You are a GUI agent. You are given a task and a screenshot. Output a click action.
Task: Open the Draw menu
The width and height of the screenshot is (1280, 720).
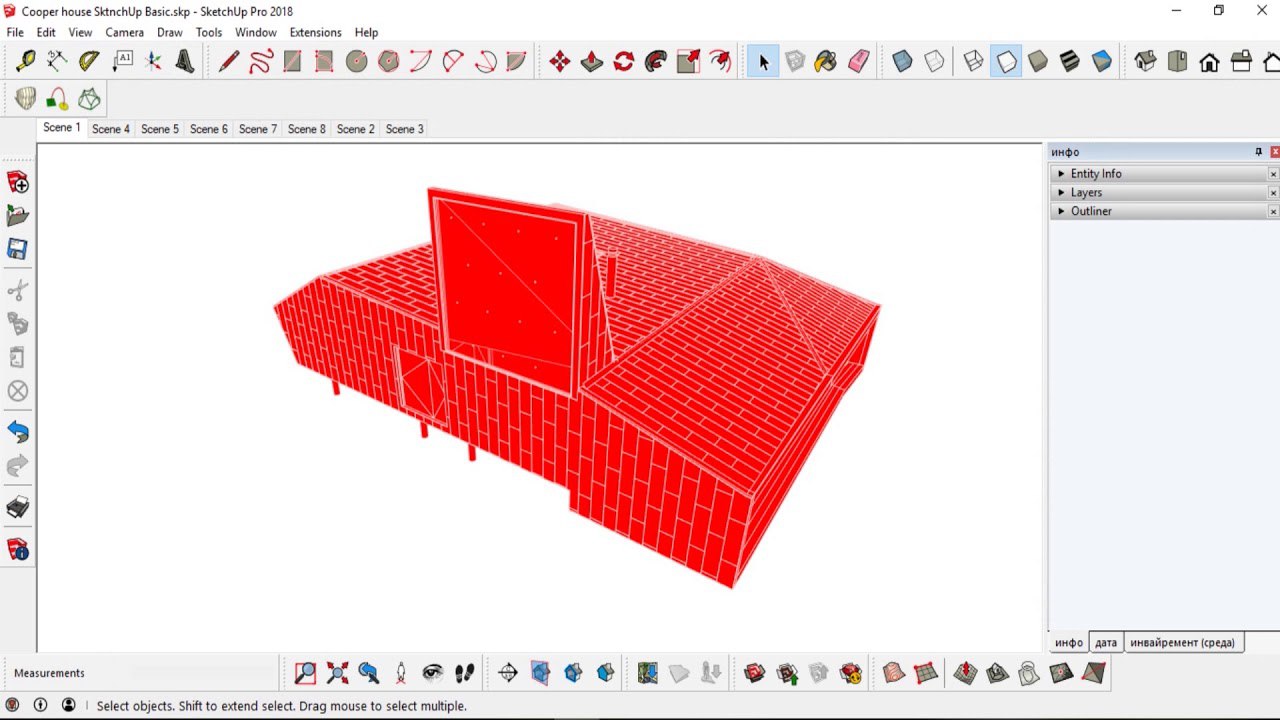[170, 32]
